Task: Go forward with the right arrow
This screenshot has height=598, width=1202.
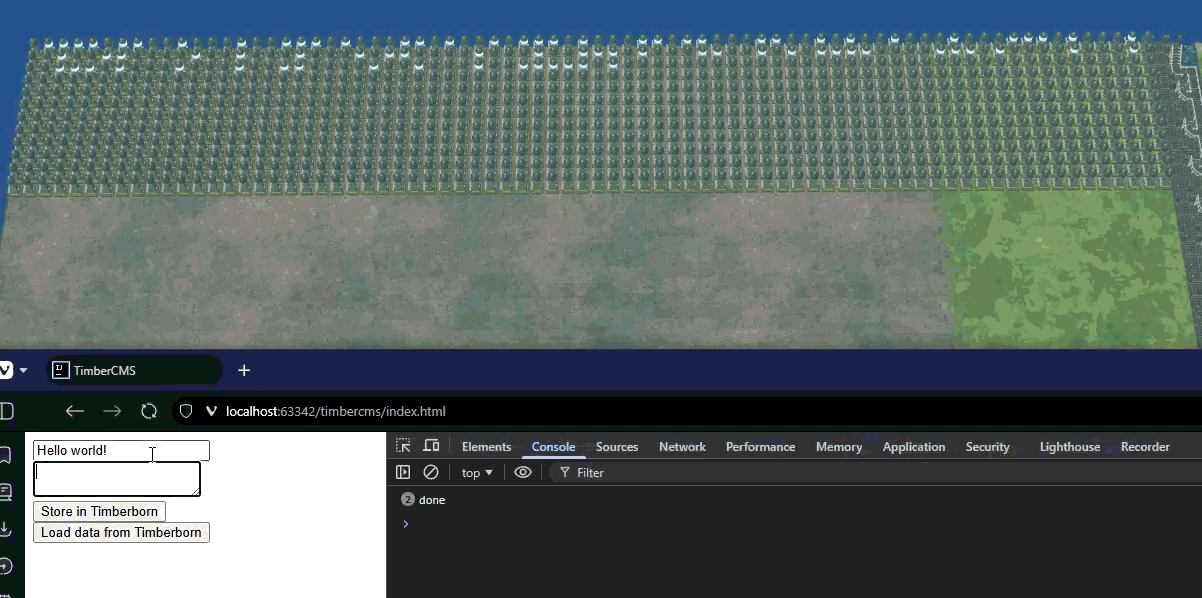Action: tap(112, 411)
